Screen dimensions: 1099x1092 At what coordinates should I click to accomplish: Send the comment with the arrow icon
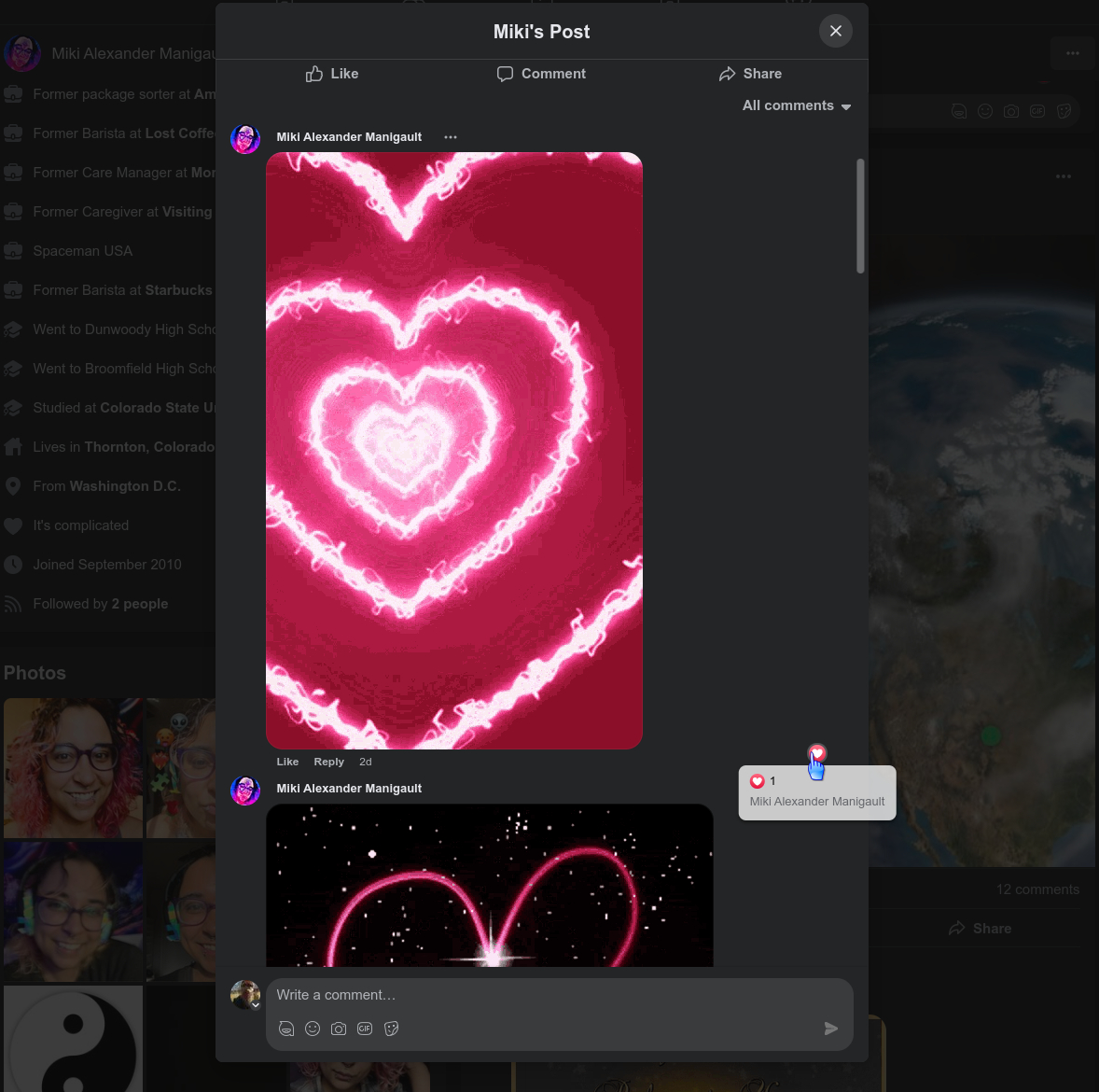[x=830, y=1029]
